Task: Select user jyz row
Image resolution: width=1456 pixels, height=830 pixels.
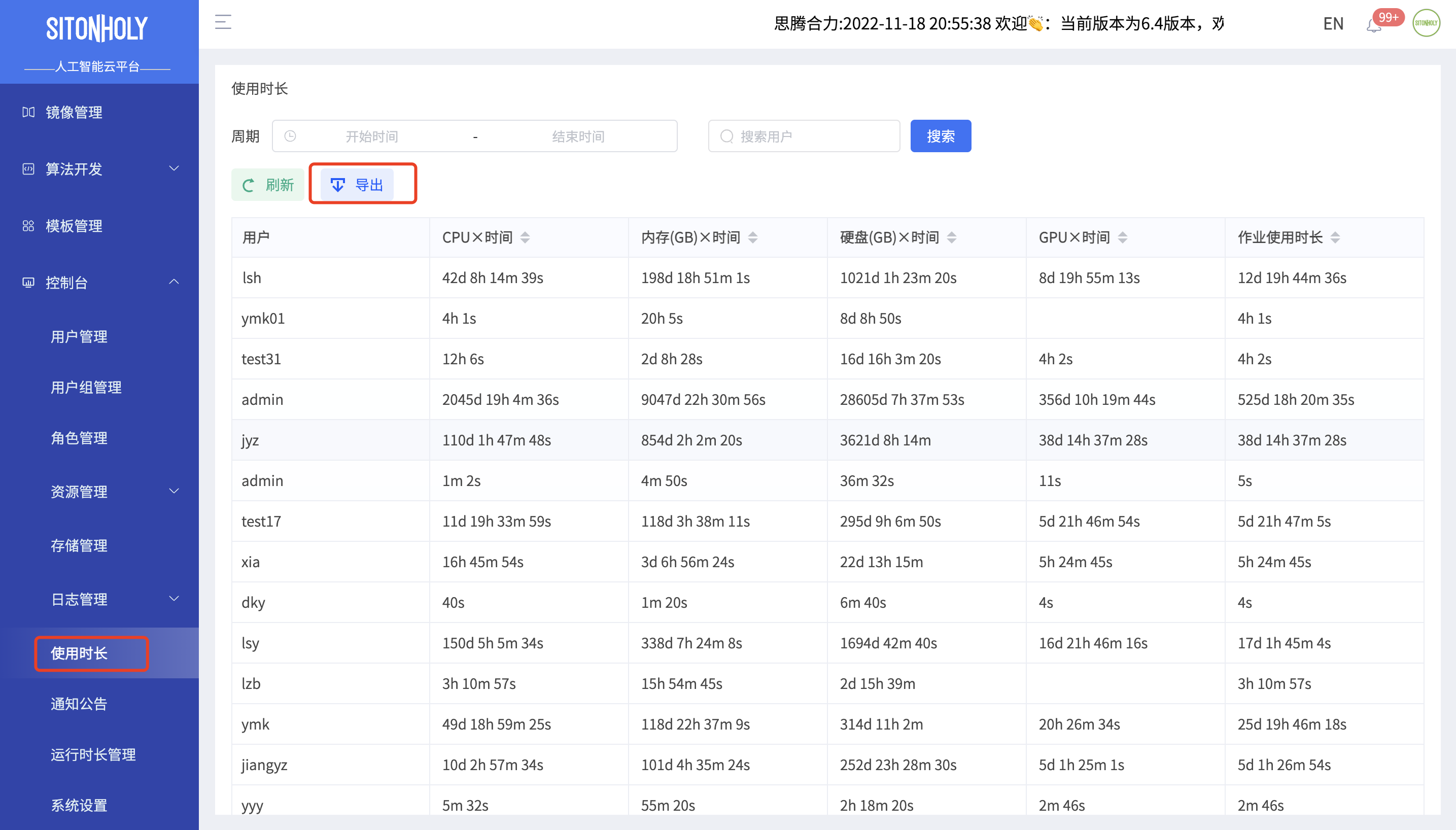Action: tap(827, 439)
